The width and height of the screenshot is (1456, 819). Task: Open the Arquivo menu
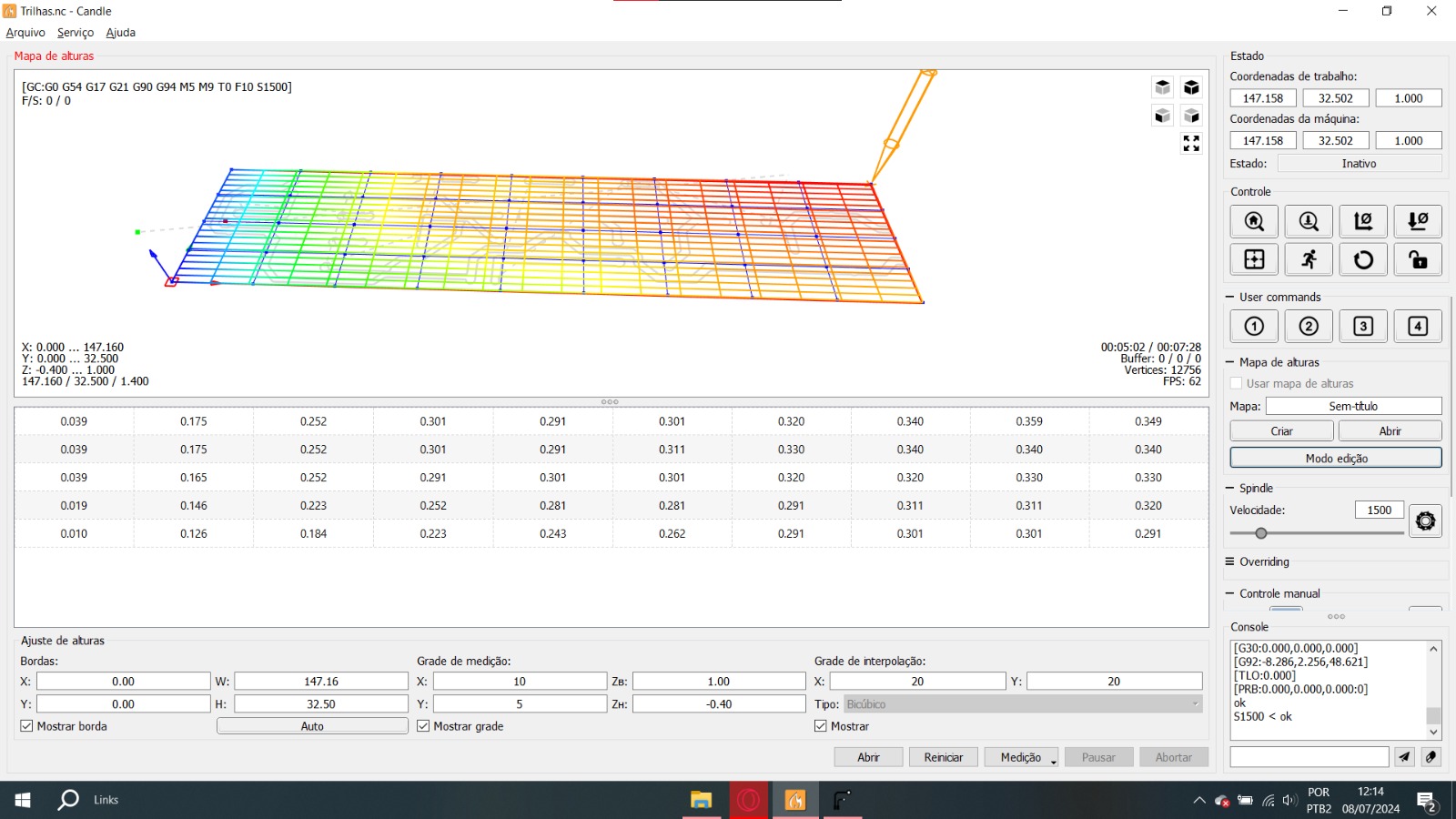point(25,33)
